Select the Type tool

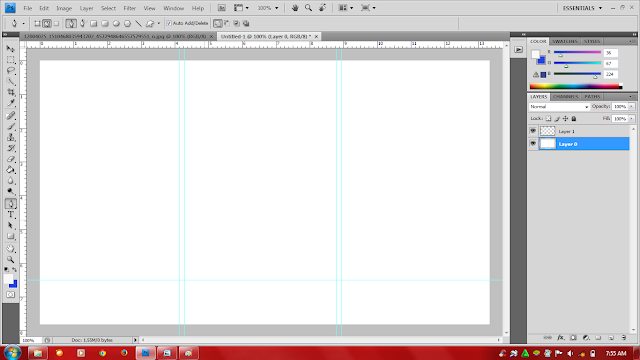point(11,215)
